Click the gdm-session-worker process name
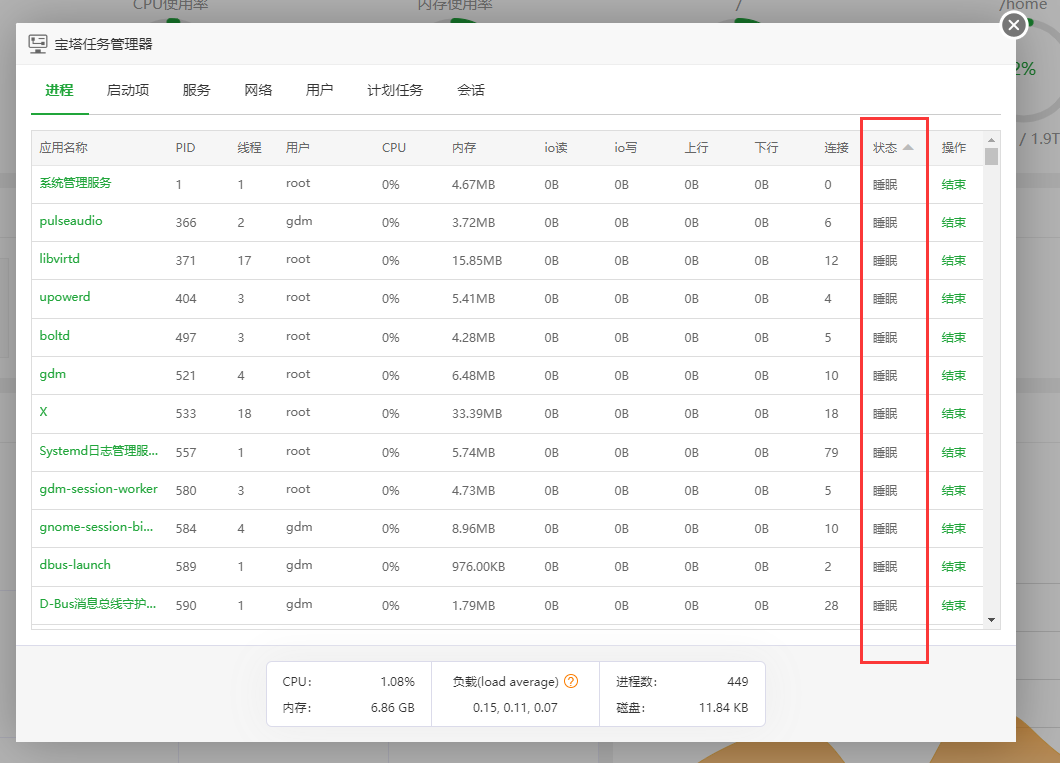 pyautogui.click(x=99, y=489)
